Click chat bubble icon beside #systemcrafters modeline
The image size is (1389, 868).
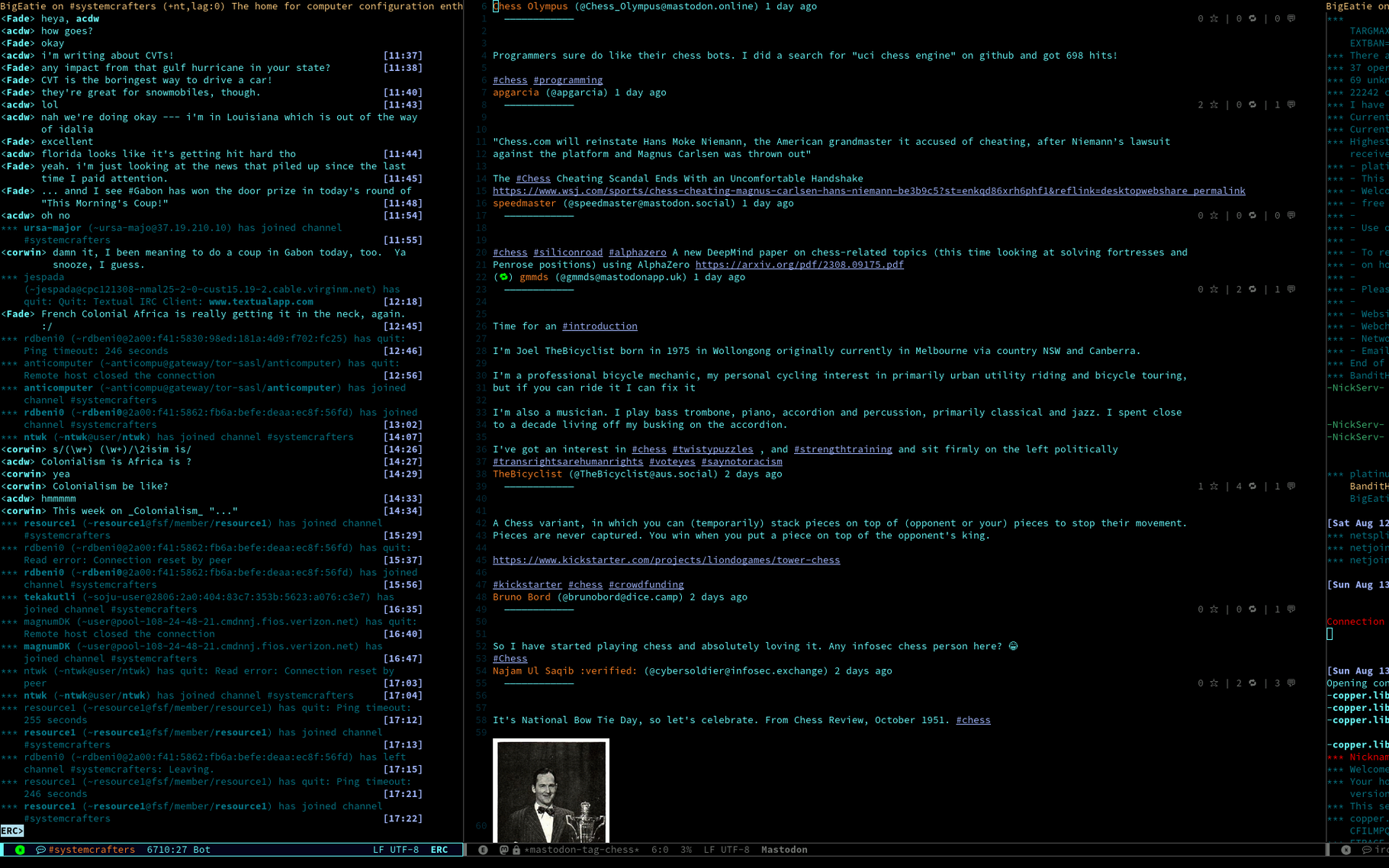point(40,850)
